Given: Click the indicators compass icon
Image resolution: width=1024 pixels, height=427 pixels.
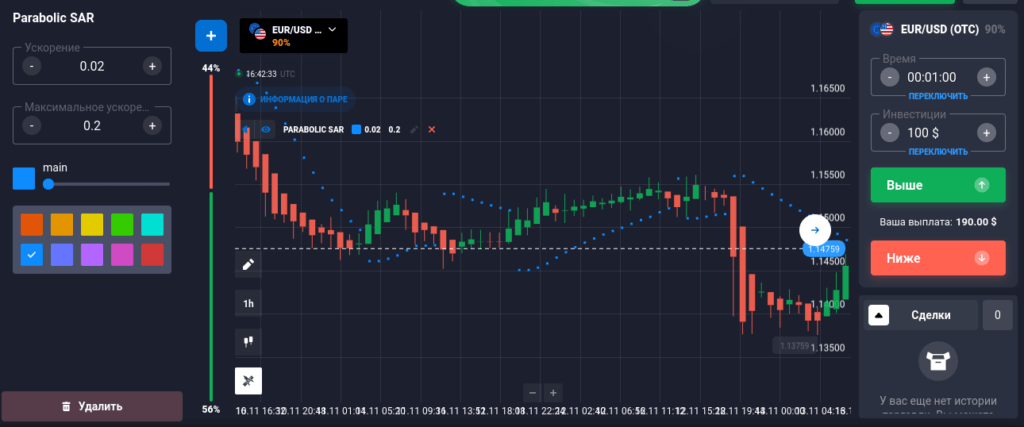Looking at the screenshot, I should (248, 381).
